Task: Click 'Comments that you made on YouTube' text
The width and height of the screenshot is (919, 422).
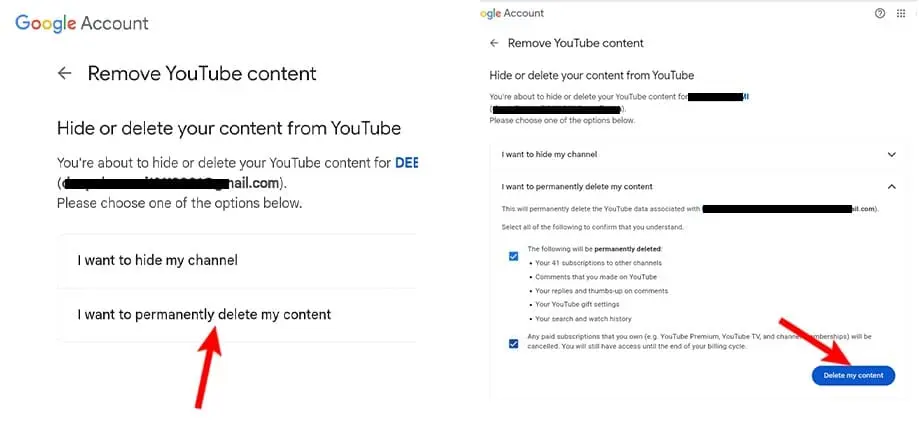Action: tap(596, 277)
